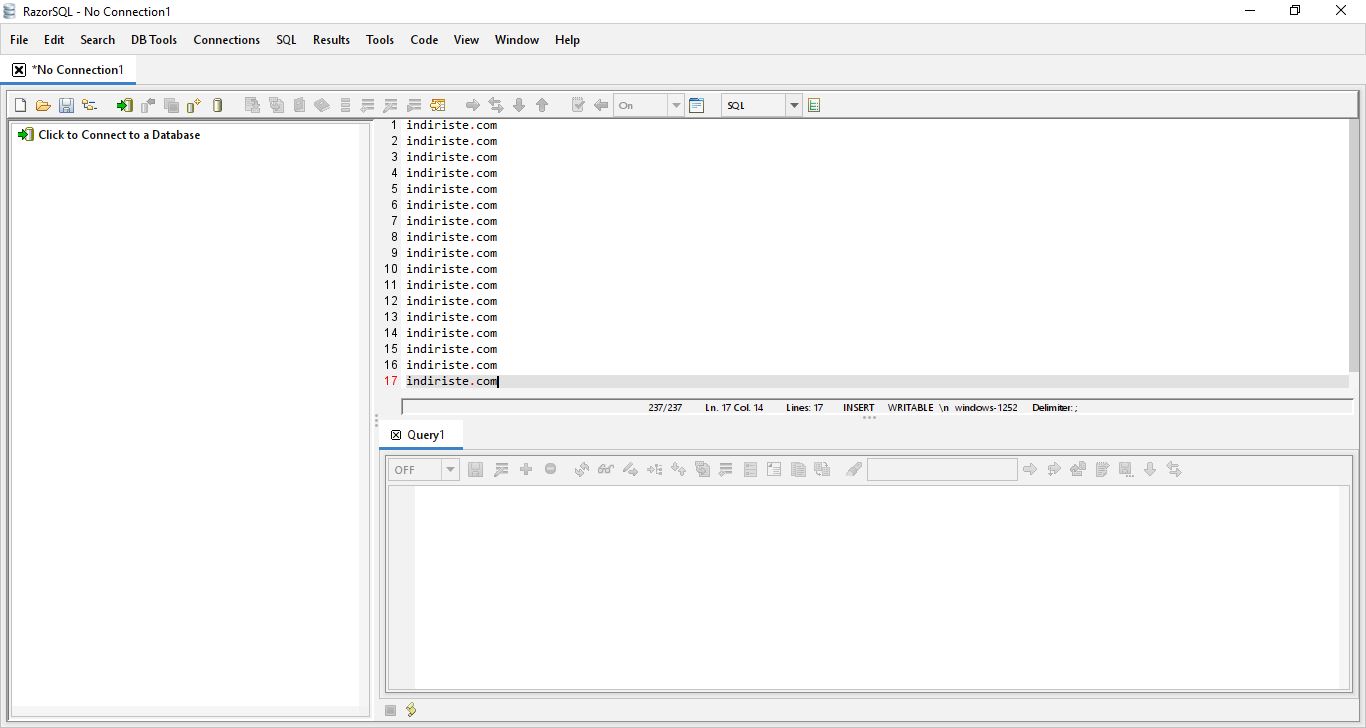
Task: Open the SQL language dropdown
Action: (x=794, y=105)
